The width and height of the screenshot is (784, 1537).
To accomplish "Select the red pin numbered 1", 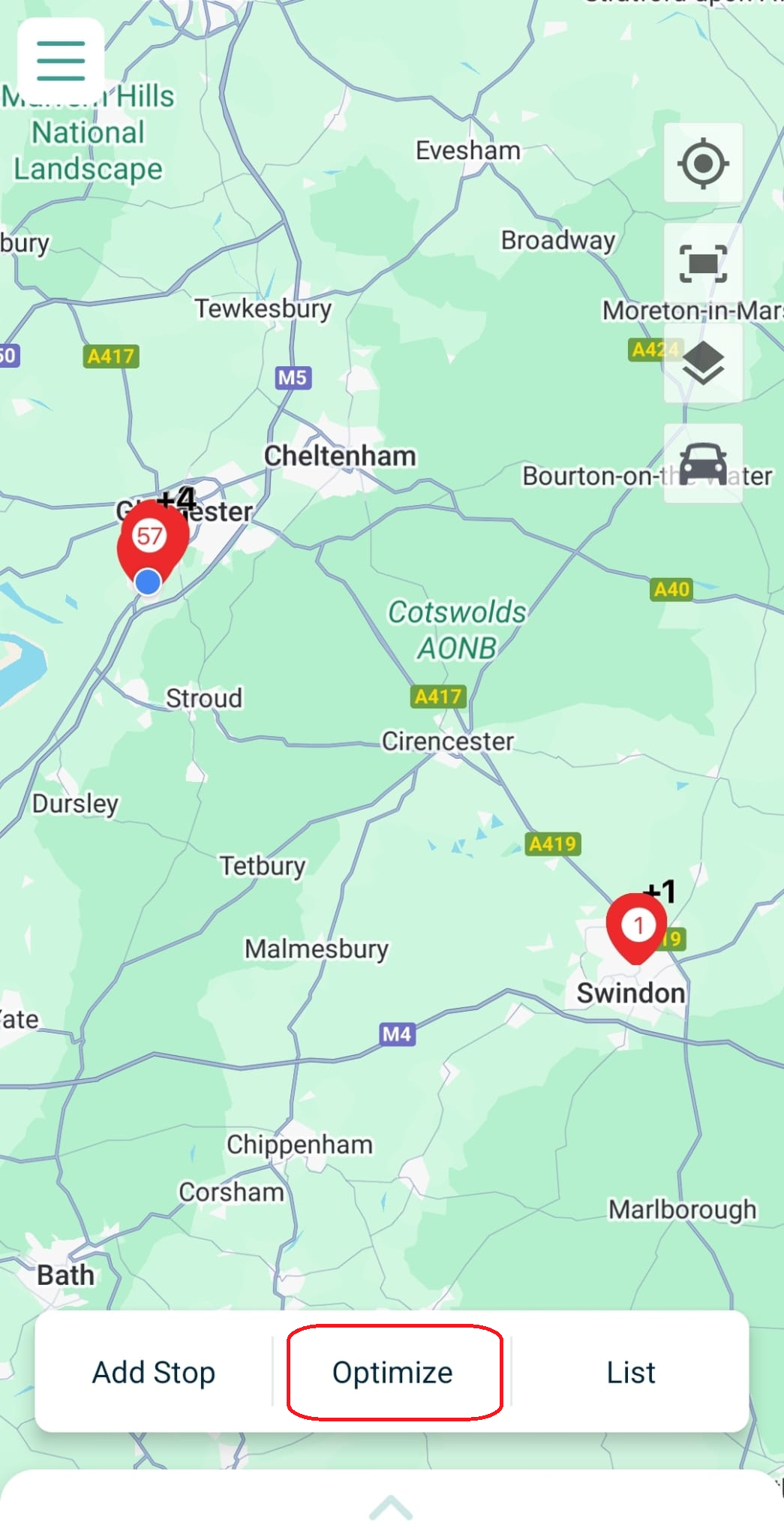I will click(637, 928).
